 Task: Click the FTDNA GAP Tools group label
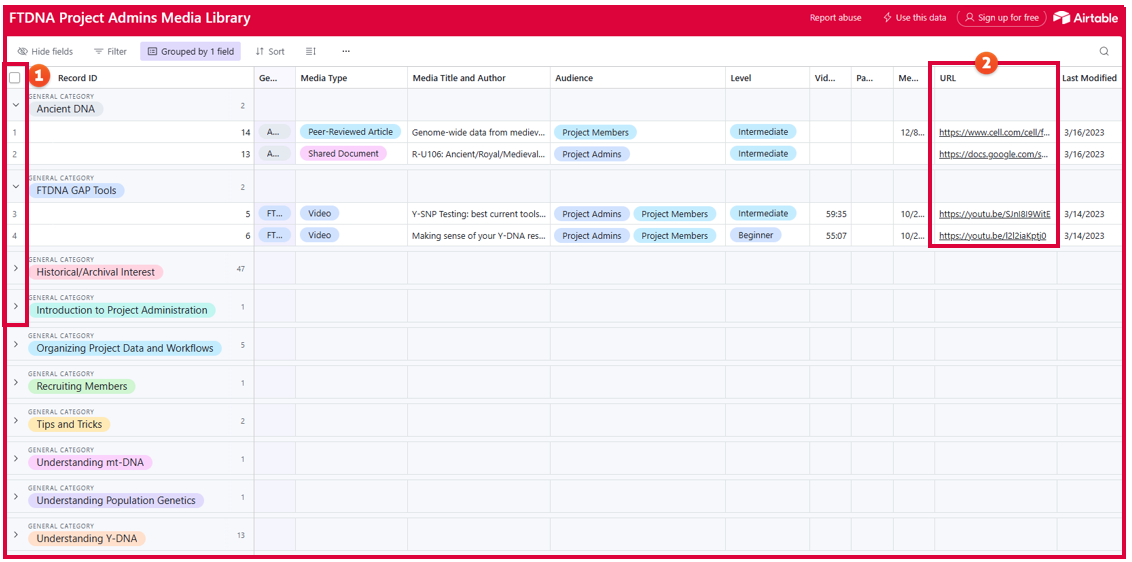[x=77, y=191]
